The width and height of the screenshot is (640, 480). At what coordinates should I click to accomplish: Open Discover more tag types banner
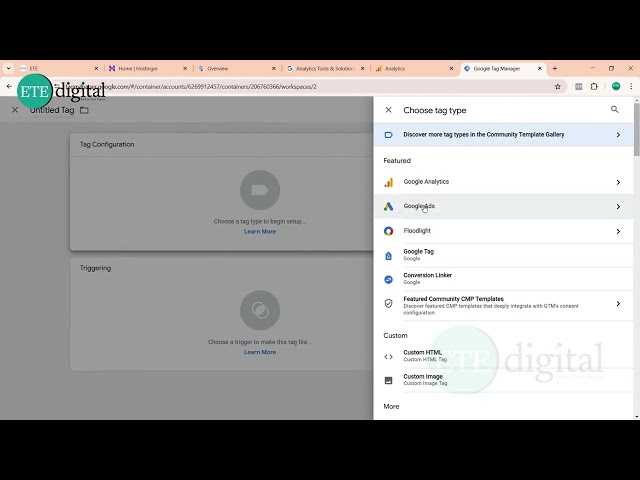pyautogui.click(x=503, y=135)
